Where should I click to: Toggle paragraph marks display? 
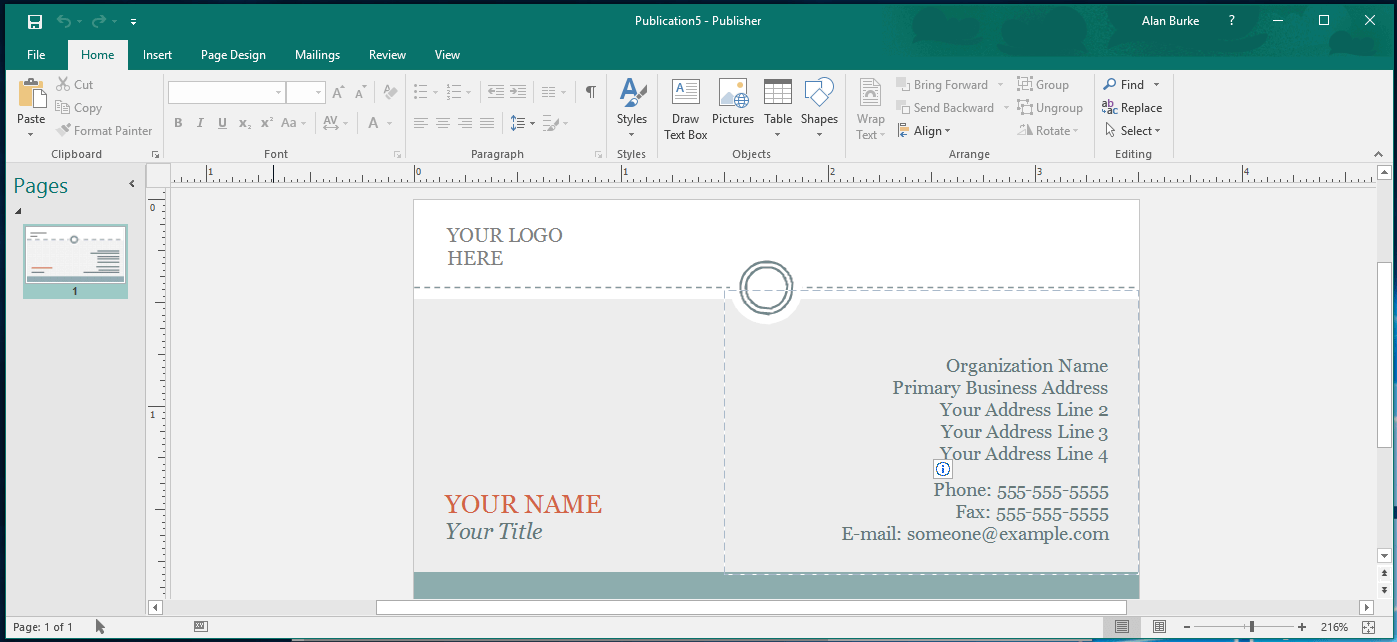[x=589, y=91]
